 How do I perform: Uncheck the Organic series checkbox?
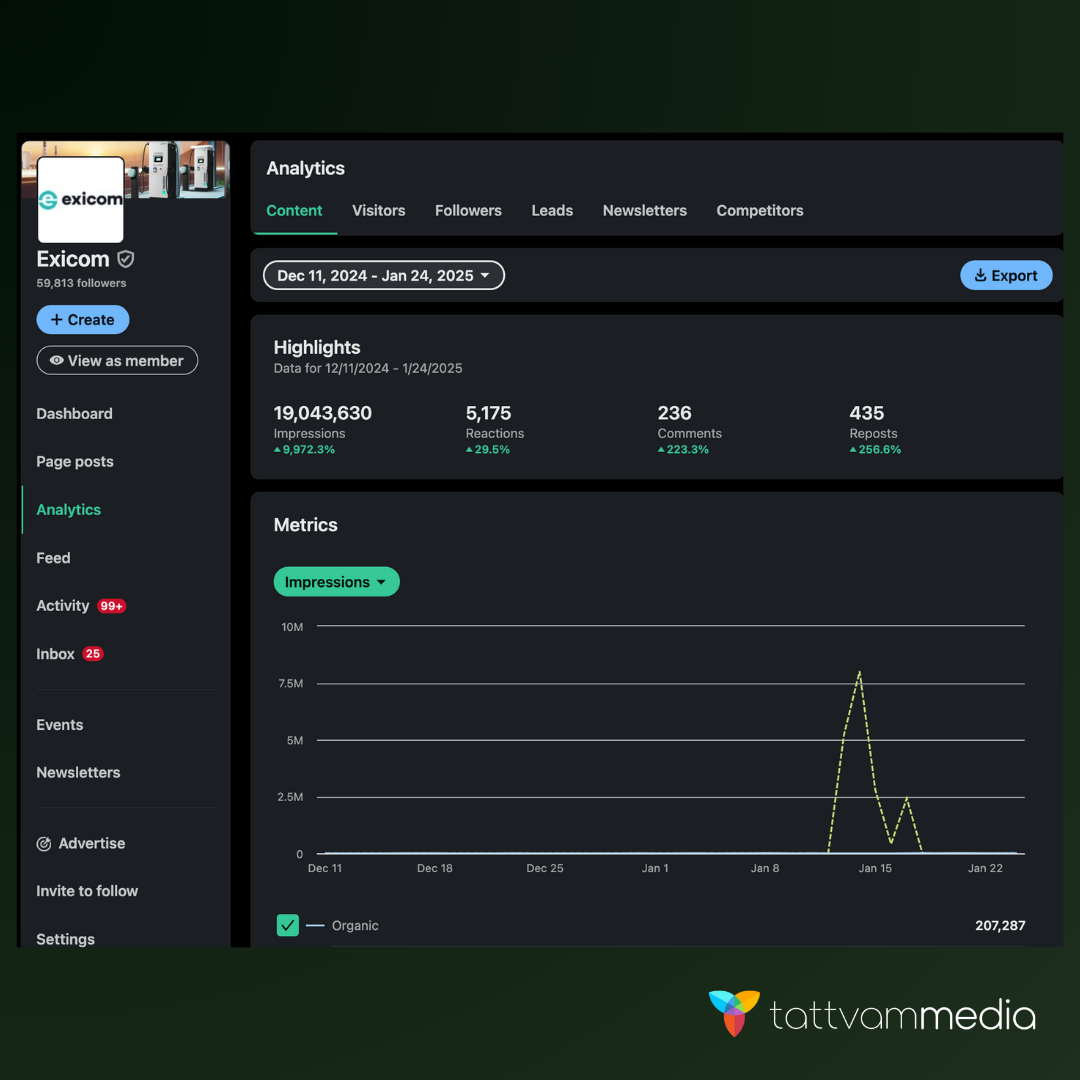click(x=288, y=925)
